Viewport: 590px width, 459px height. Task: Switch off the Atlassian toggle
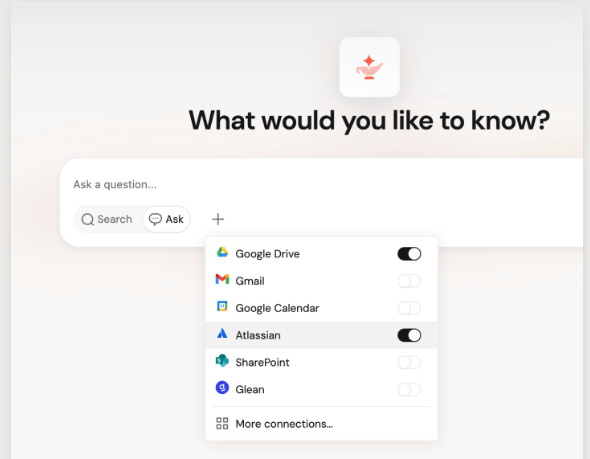tap(409, 335)
